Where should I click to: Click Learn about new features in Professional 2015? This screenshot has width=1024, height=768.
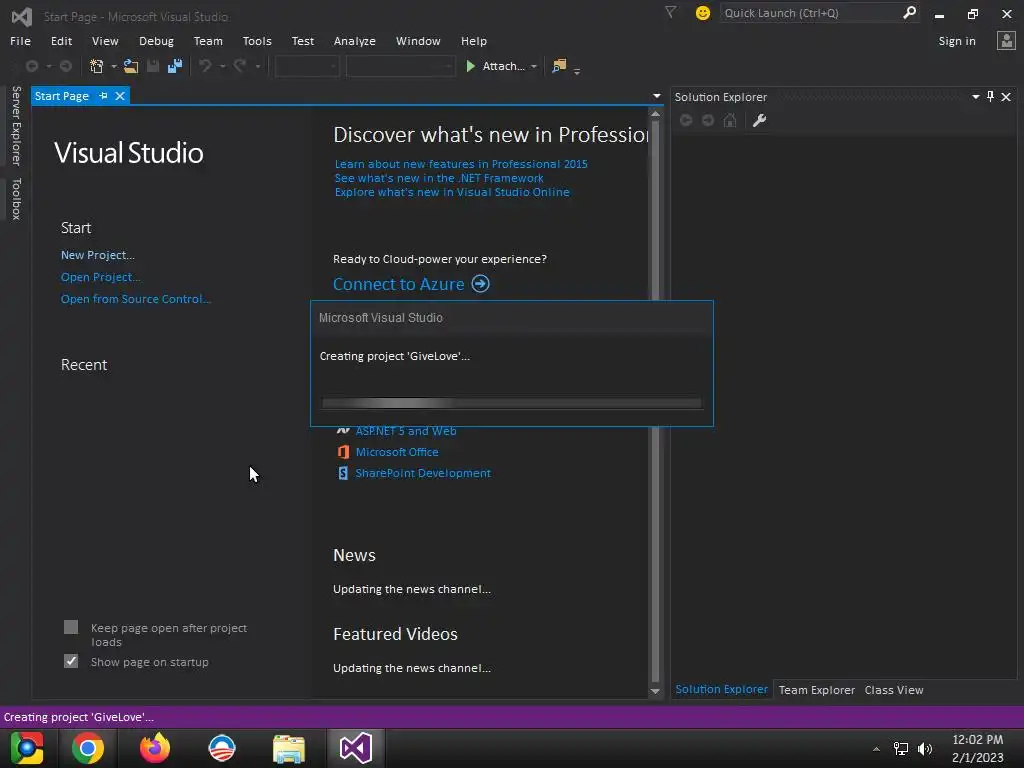(x=461, y=164)
